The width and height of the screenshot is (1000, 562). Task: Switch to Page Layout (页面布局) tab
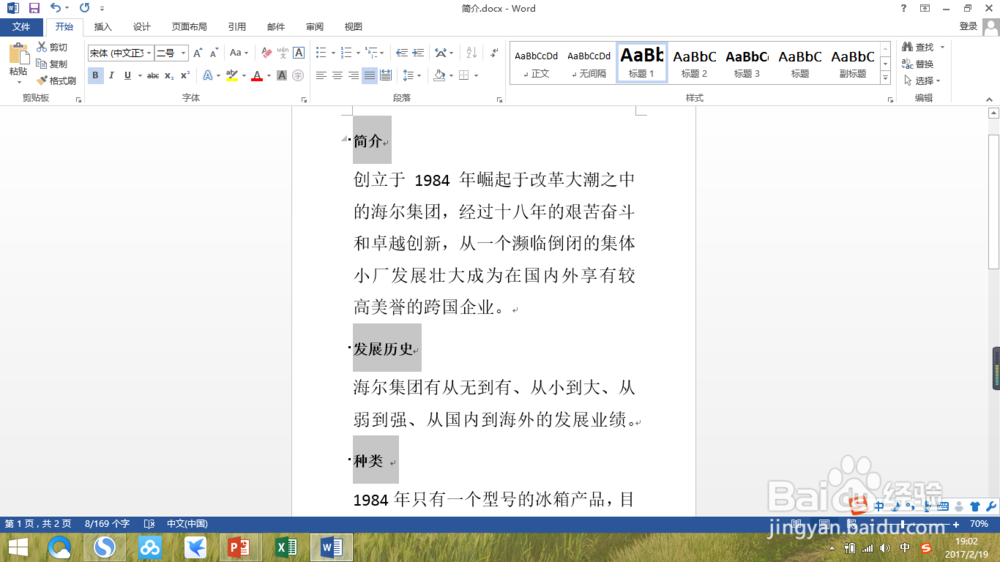(189, 27)
